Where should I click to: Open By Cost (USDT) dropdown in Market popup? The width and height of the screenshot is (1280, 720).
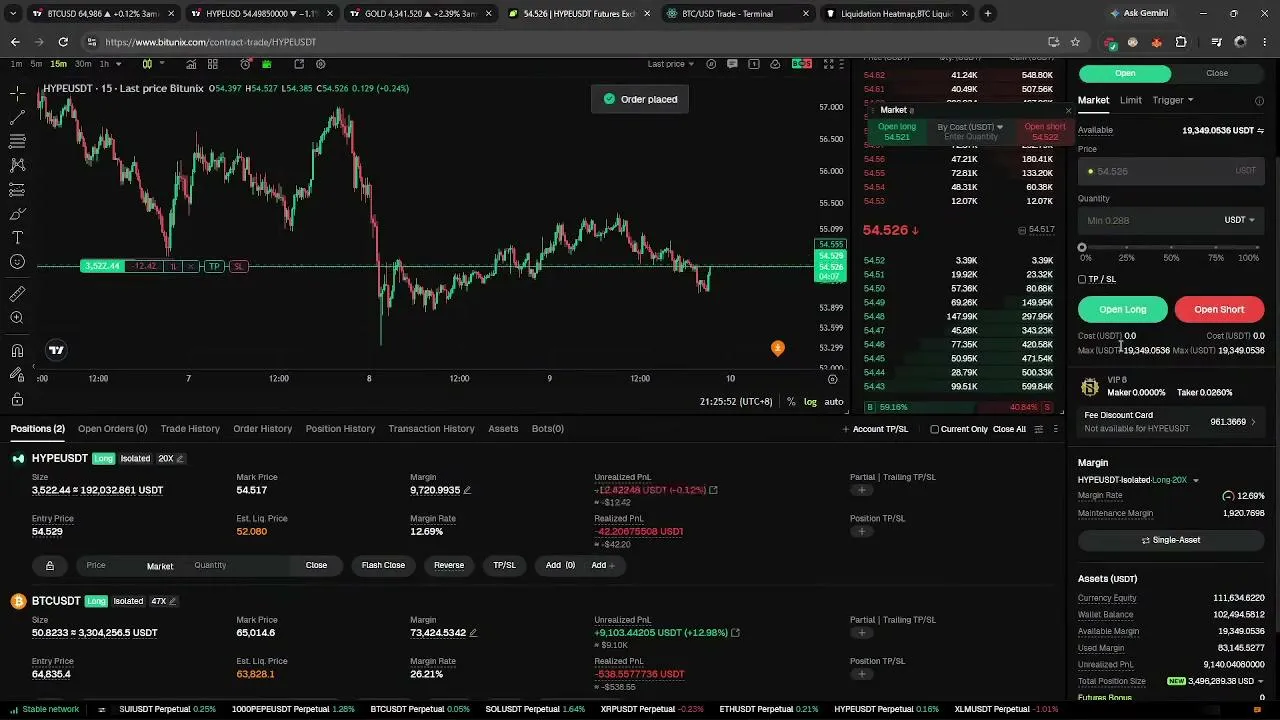tap(970, 127)
